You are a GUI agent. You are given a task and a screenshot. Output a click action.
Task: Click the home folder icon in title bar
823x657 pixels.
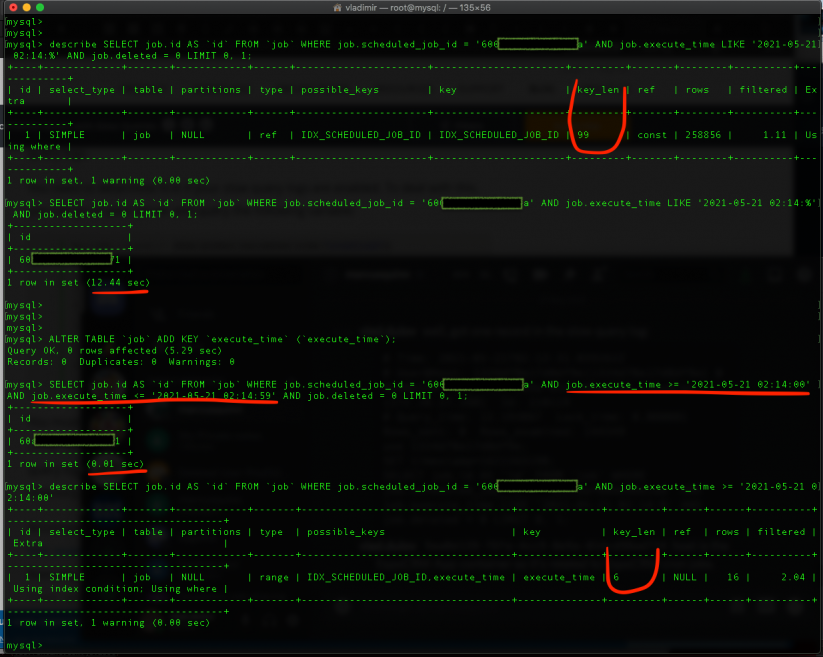click(x=337, y=8)
